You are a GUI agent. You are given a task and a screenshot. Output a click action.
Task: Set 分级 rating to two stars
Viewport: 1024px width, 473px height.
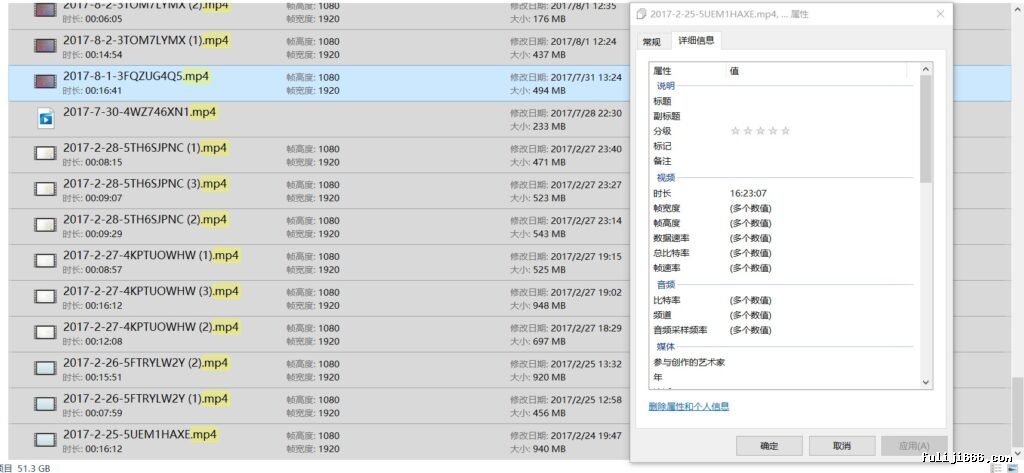[x=748, y=131]
